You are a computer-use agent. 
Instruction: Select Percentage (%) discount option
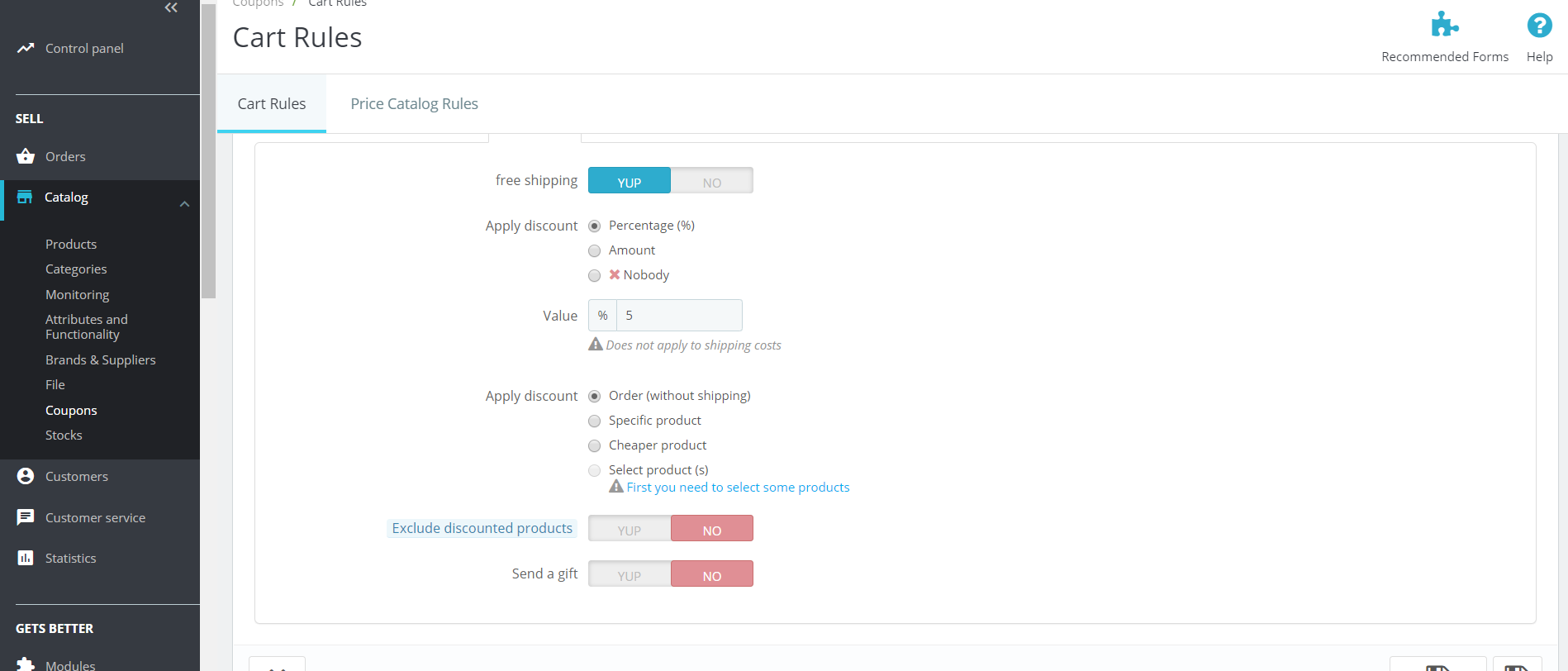point(594,226)
